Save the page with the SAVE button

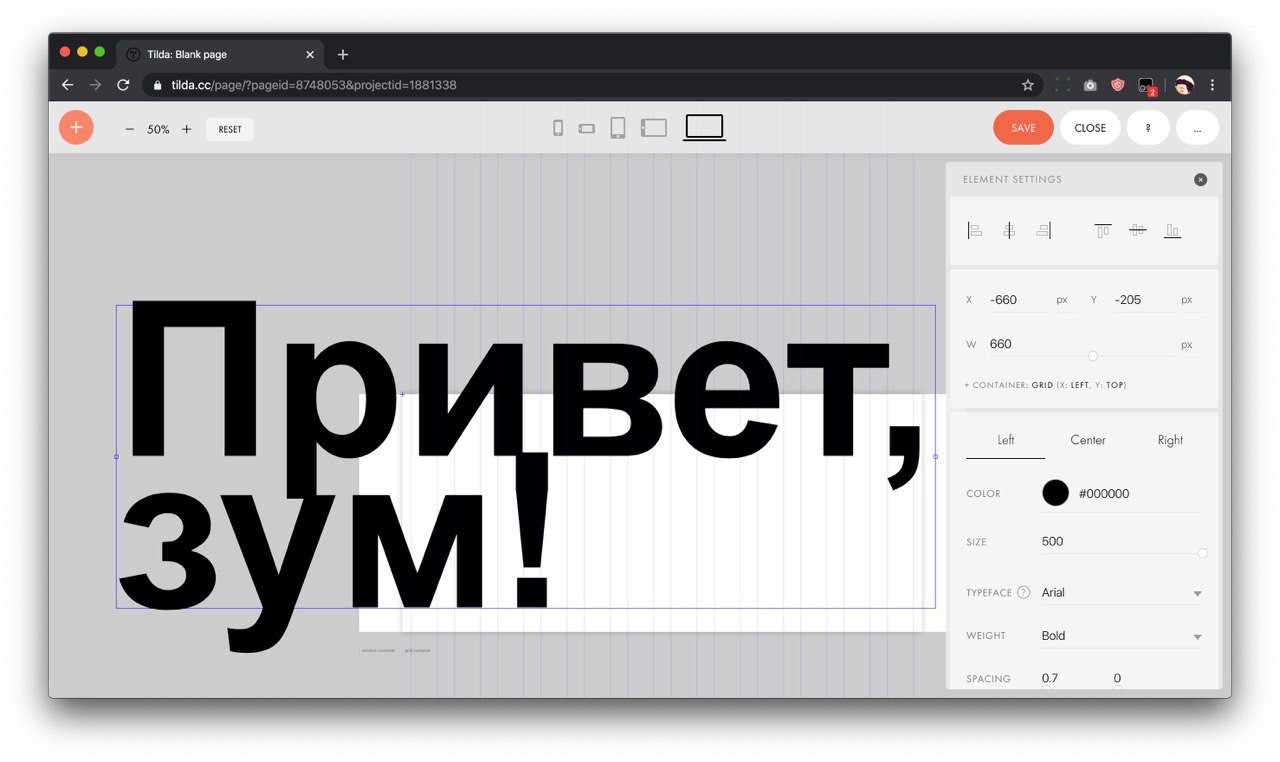(1023, 128)
